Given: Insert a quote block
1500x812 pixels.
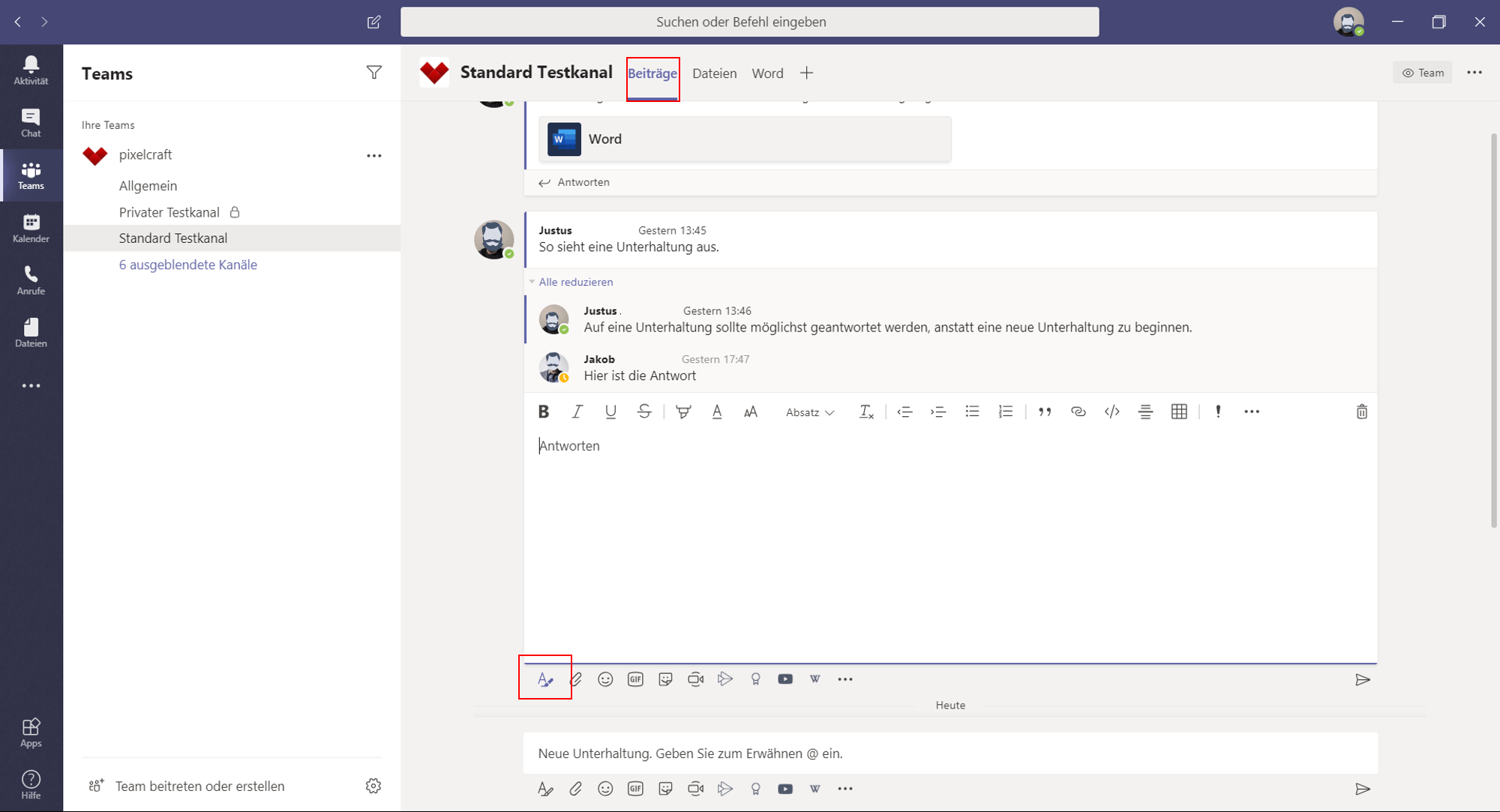Looking at the screenshot, I should (x=1045, y=412).
